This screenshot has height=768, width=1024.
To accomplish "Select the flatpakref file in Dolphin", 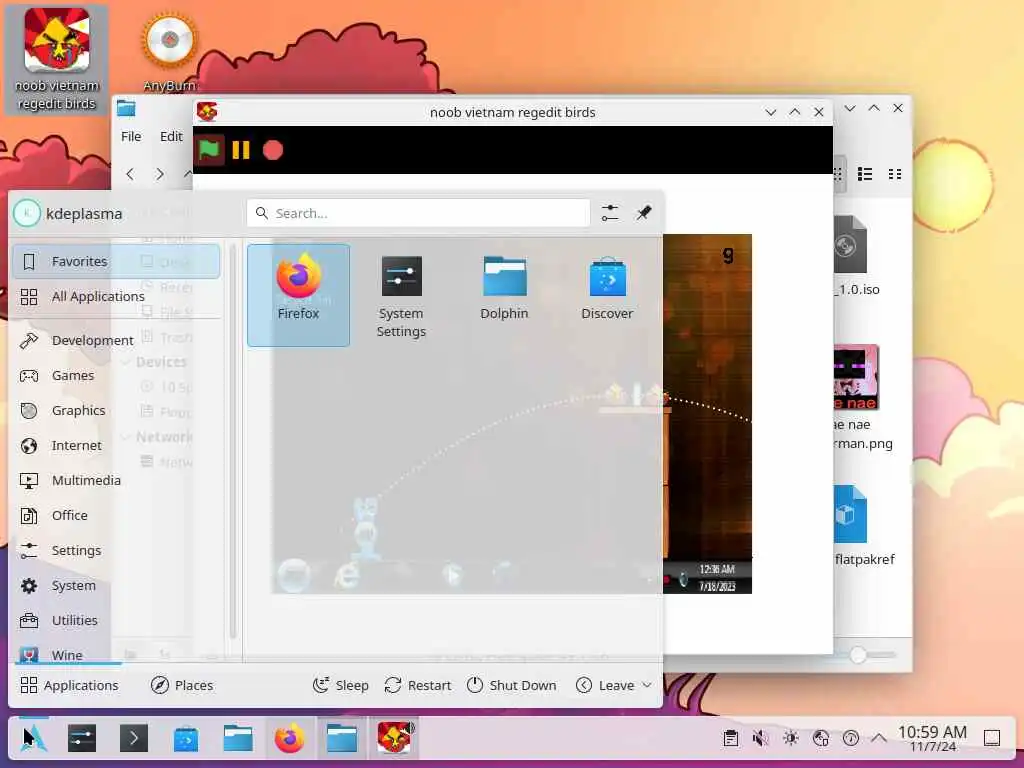I will (861, 525).
